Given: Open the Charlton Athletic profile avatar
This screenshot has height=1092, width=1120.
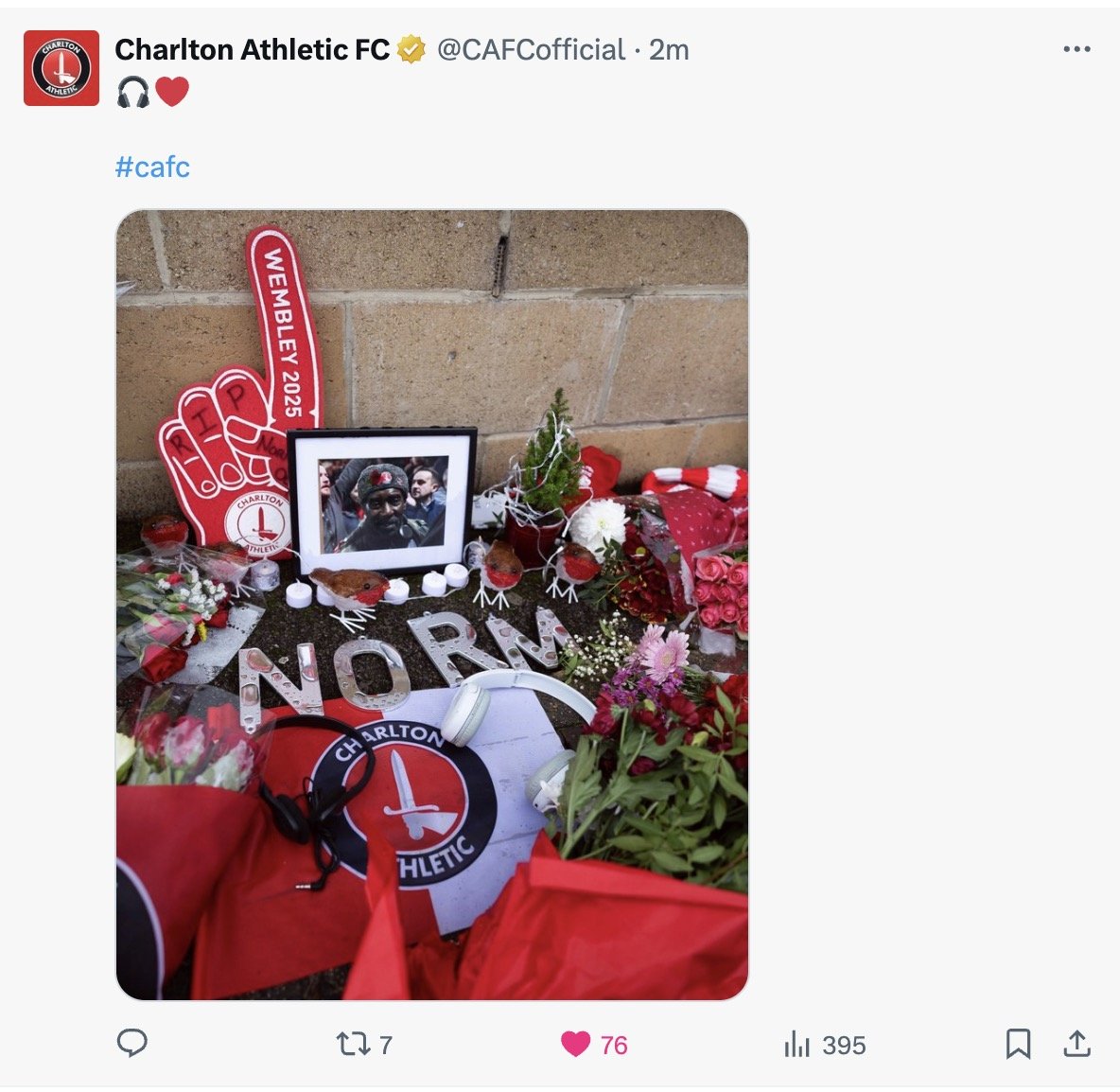Looking at the screenshot, I should click(61, 68).
